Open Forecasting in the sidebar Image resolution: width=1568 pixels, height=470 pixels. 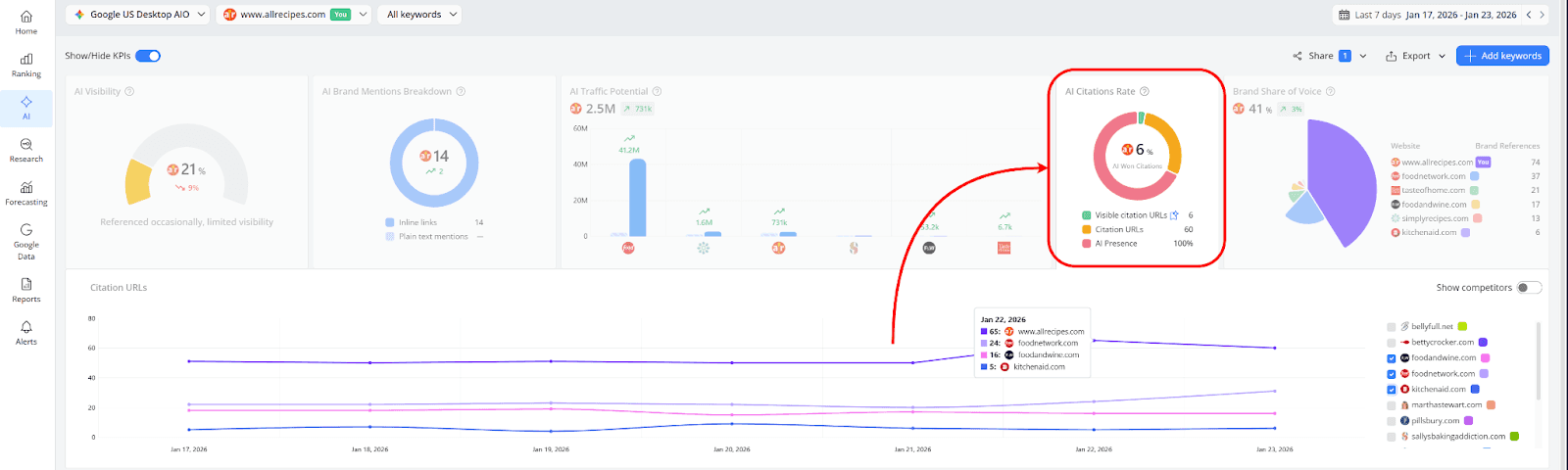click(26, 193)
